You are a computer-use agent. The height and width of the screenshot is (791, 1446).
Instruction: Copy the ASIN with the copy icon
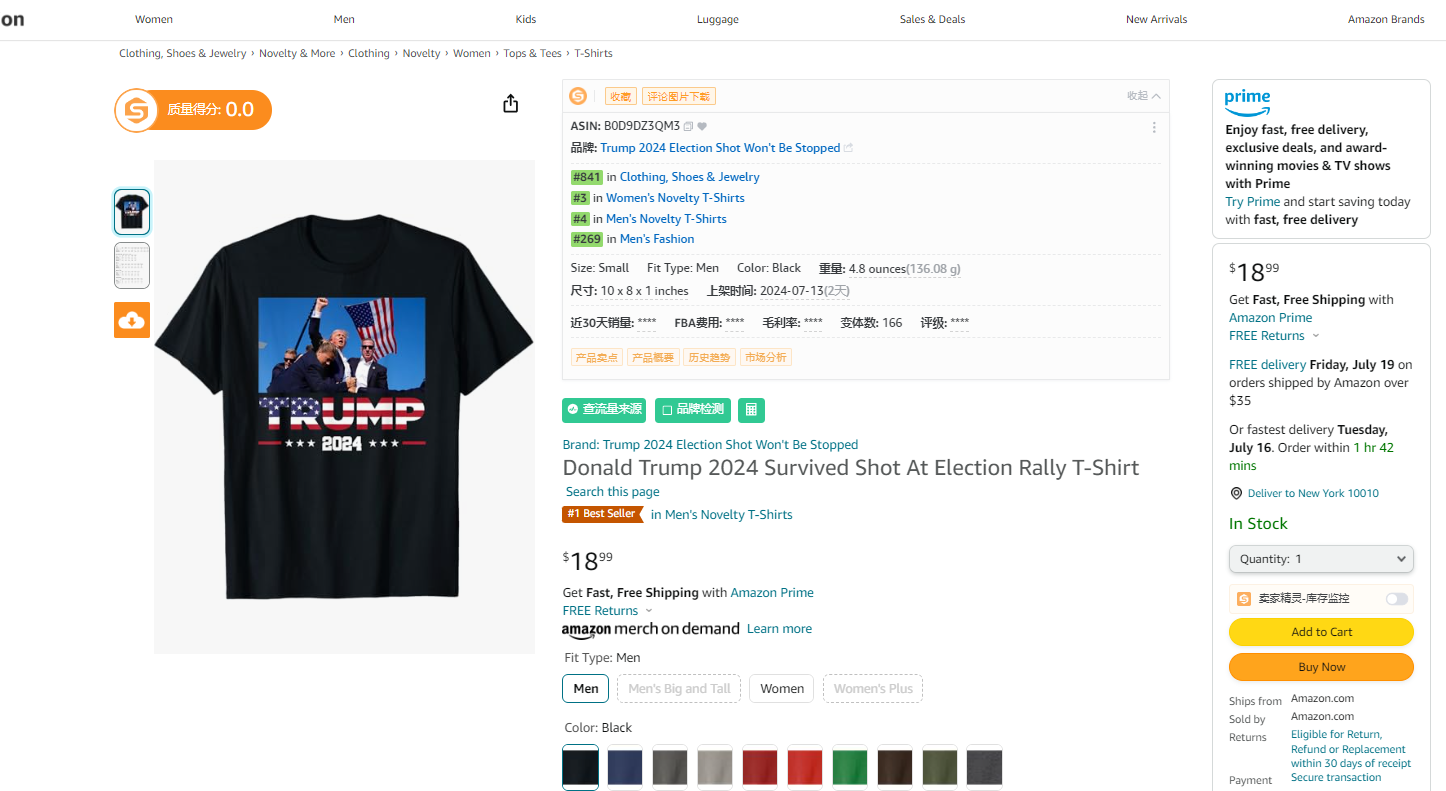tap(688, 127)
